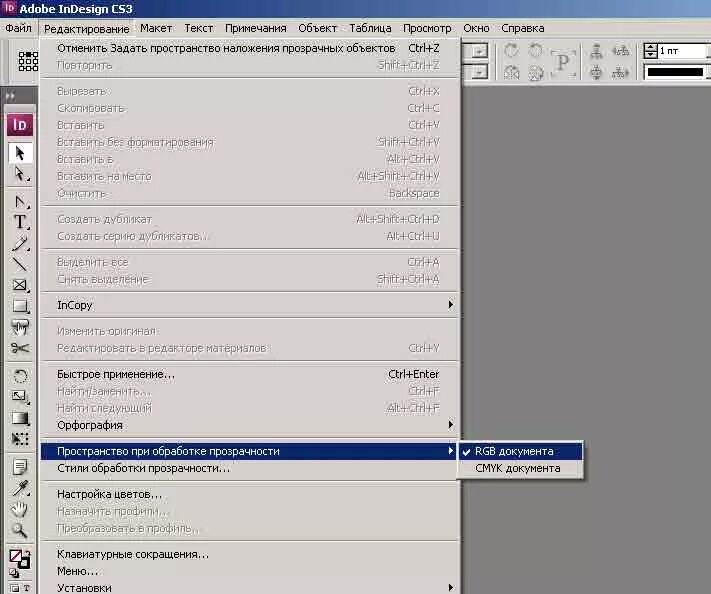Open the Окно menu

pyautogui.click(x=476, y=28)
